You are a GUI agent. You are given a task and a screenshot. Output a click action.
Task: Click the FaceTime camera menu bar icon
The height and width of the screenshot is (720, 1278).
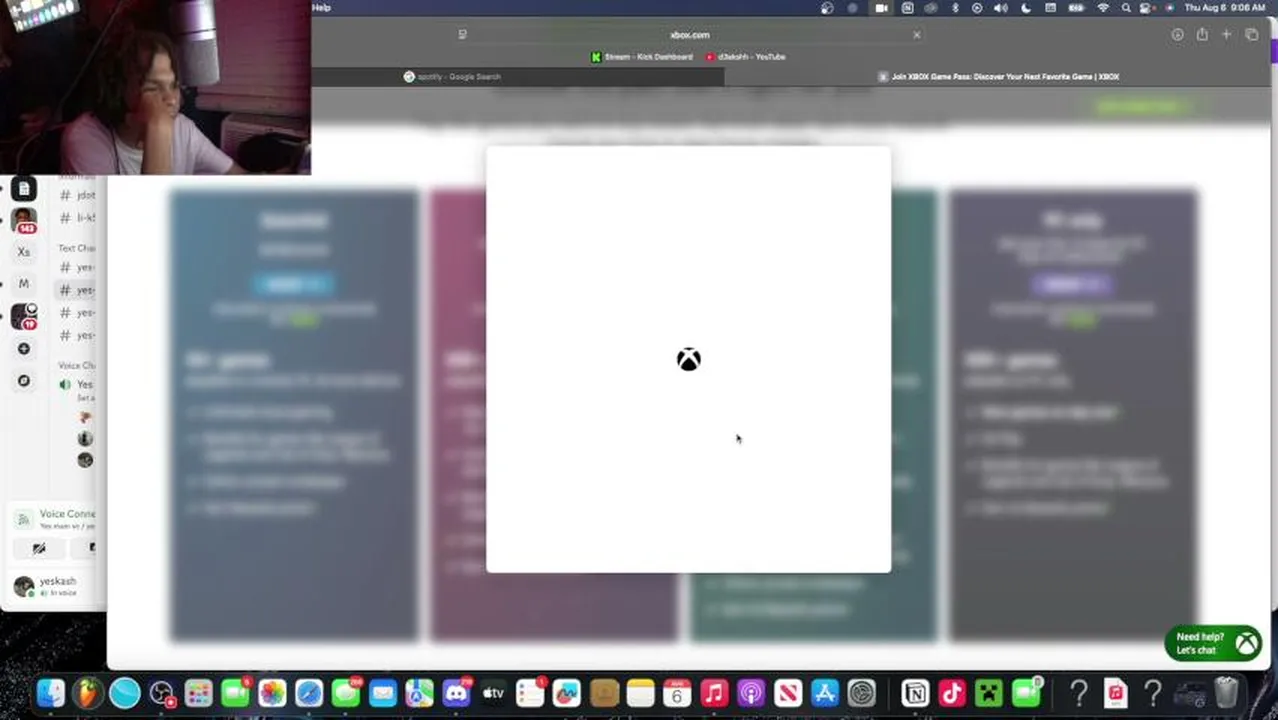click(881, 8)
